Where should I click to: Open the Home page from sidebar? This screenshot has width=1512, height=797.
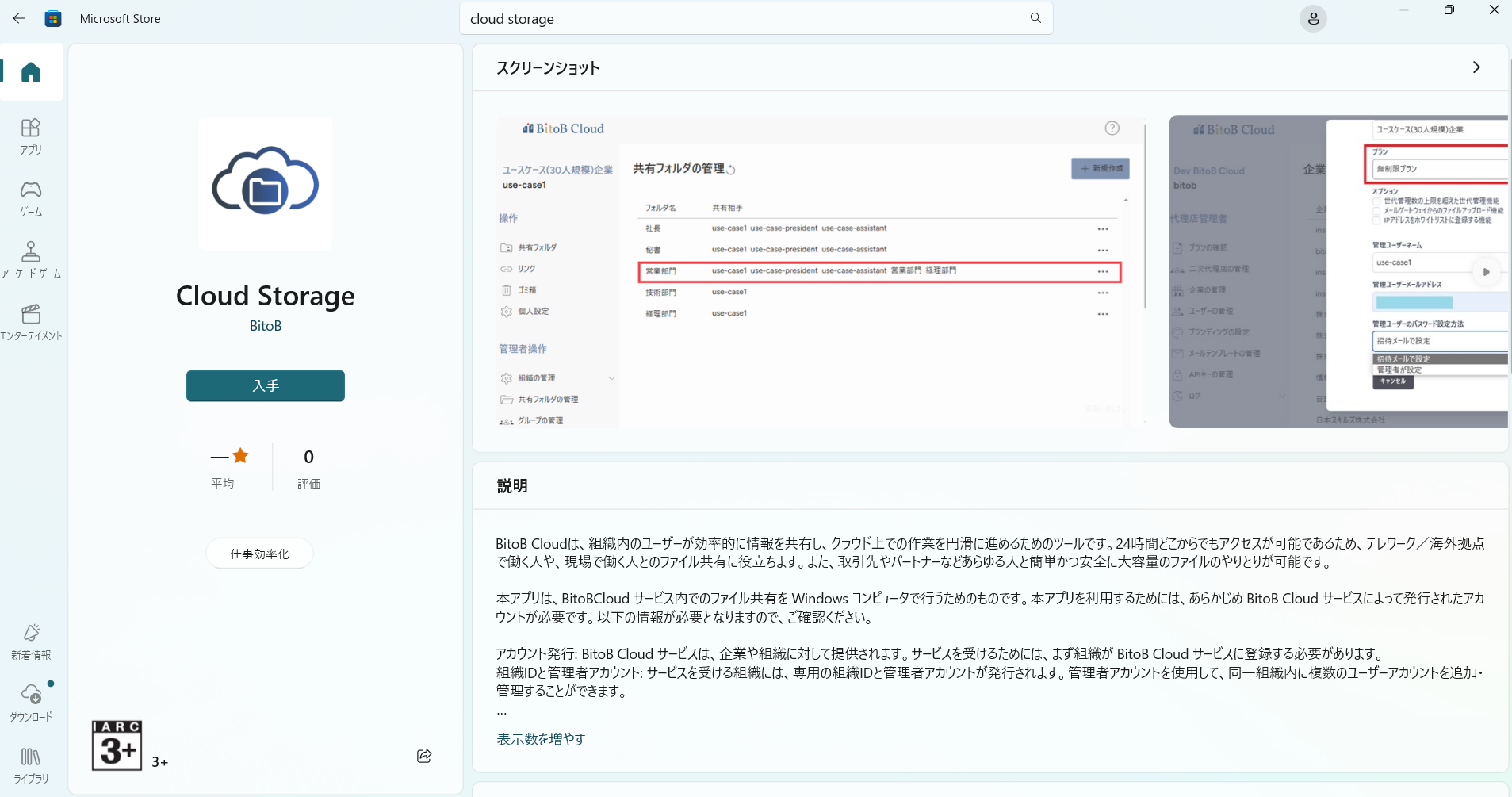pyautogui.click(x=31, y=72)
